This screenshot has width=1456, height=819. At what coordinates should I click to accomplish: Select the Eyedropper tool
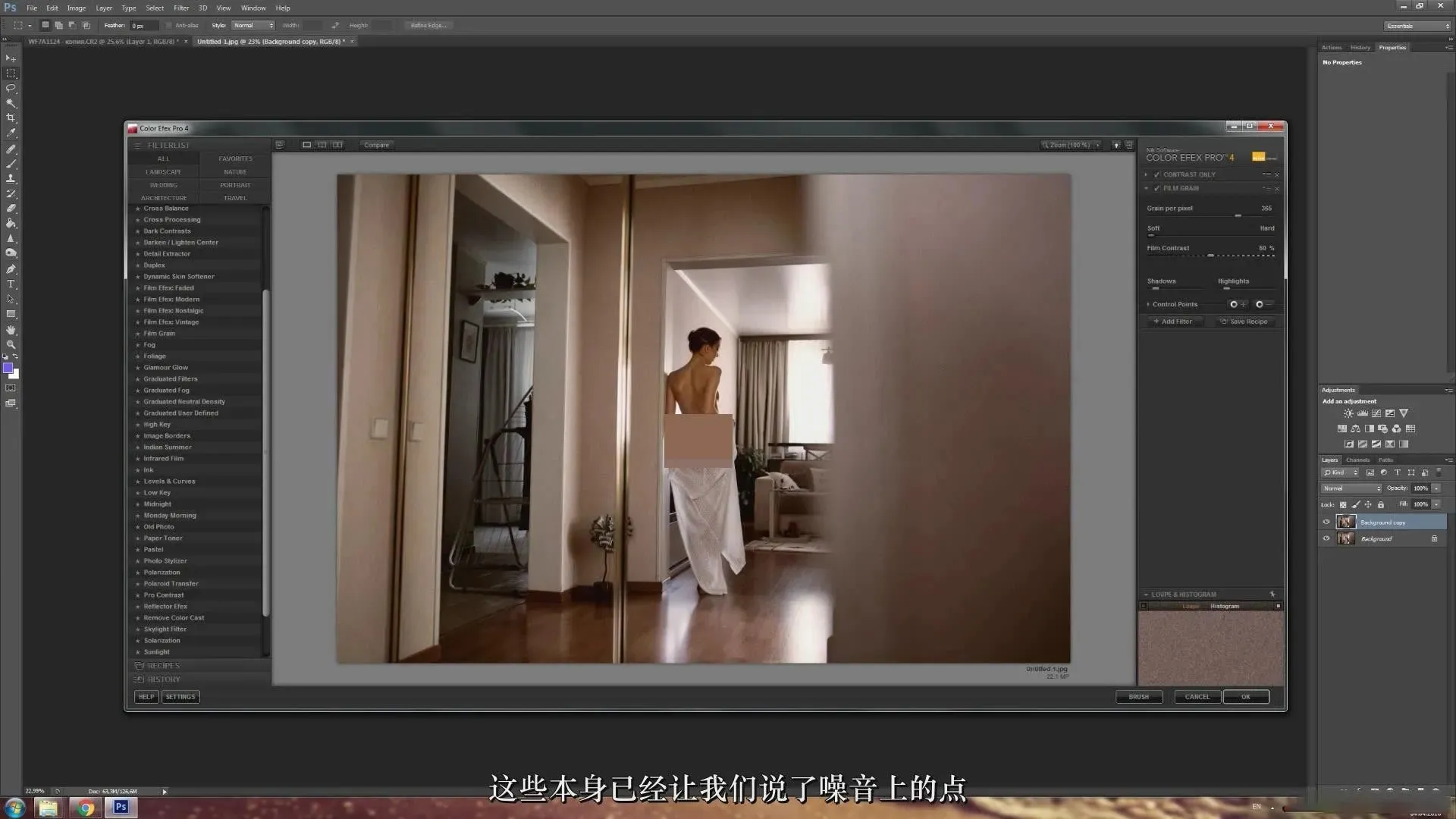coord(11,133)
